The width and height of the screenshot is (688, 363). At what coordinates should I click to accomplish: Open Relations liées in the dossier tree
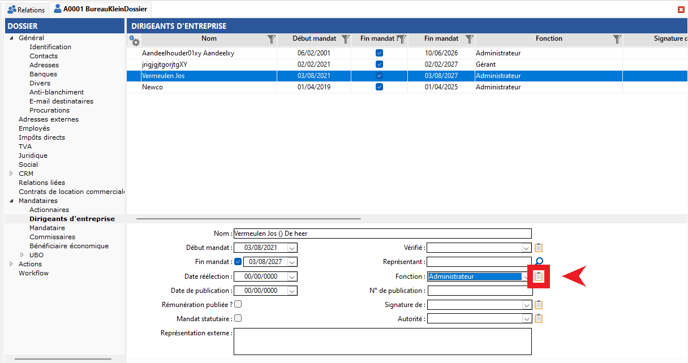pyautogui.click(x=42, y=183)
